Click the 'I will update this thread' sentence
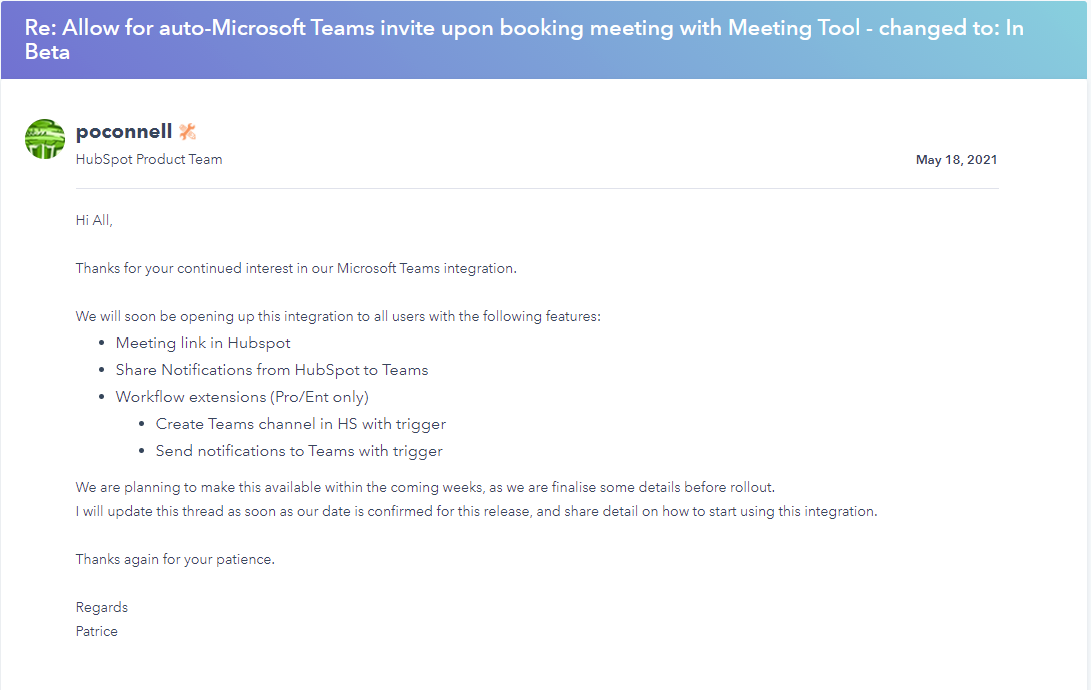 click(x=477, y=511)
